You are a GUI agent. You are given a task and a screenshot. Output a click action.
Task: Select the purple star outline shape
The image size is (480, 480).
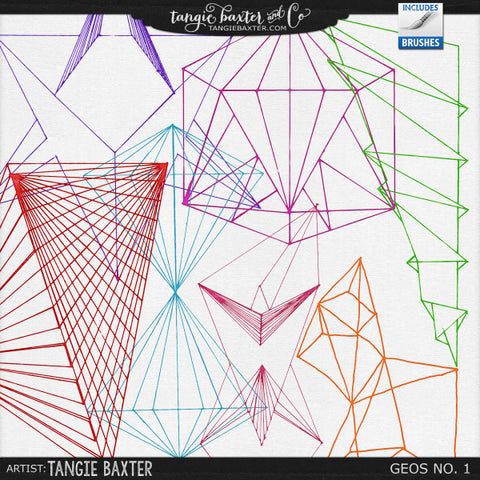coord(100,100)
